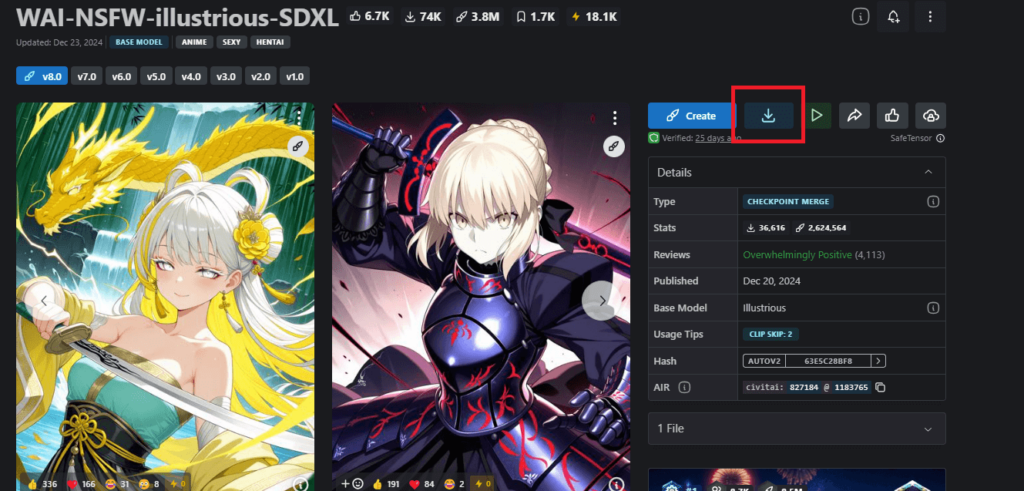Expand the 1 File section

(x=797, y=428)
